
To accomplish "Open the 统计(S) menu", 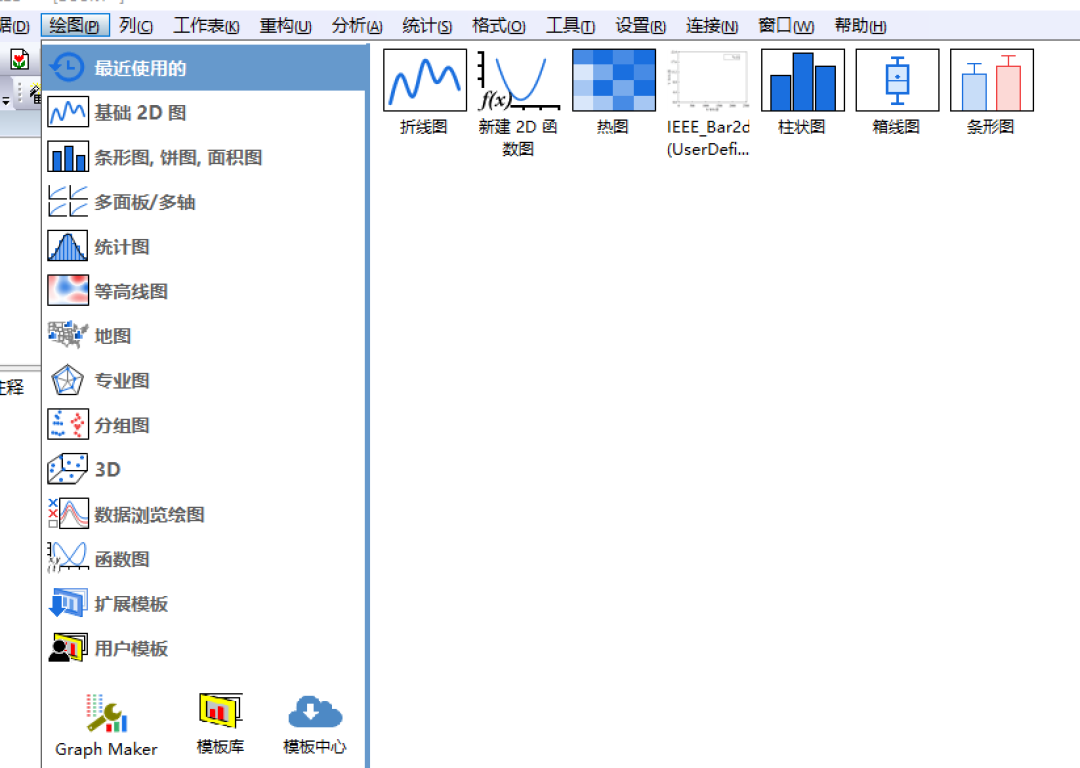I will click(x=427, y=25).
